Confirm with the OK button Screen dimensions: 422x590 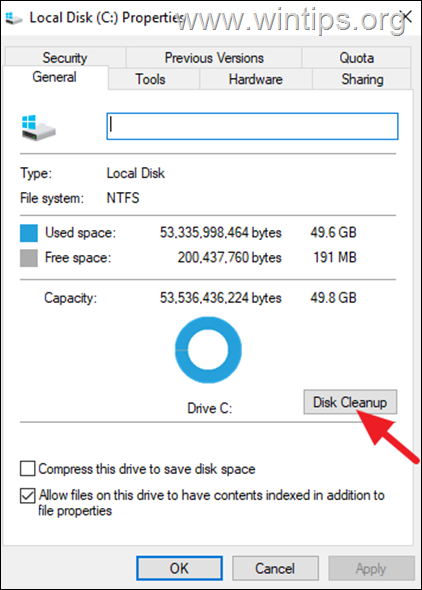pyautogui.click(x=179, y=568)
